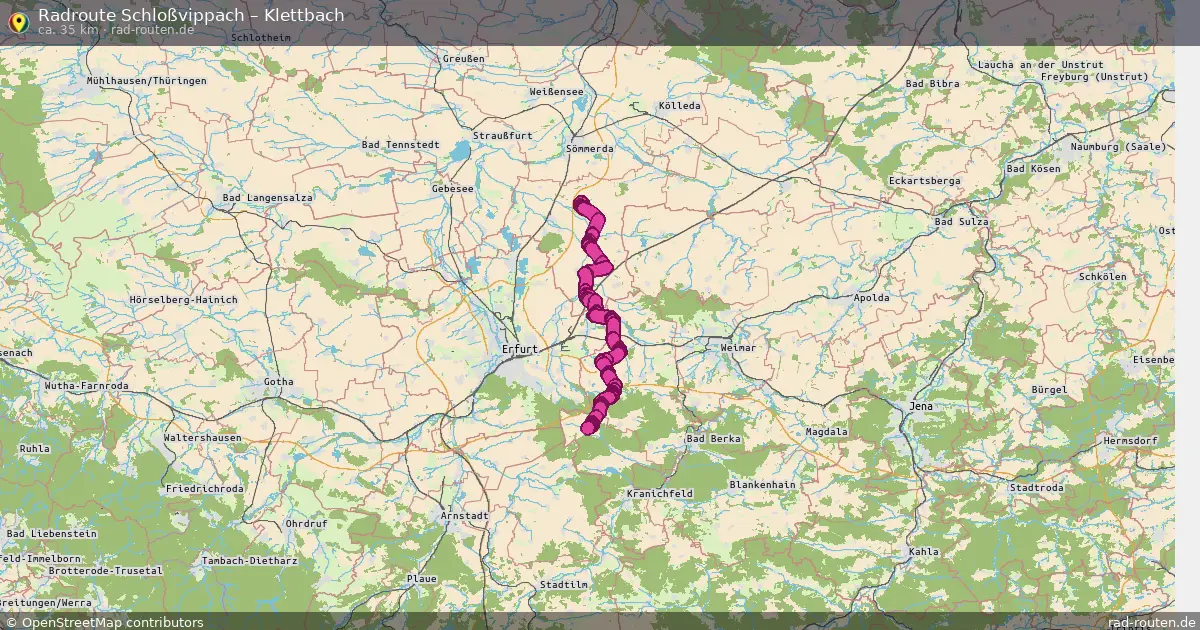The image size is (1200, 630).
Task: Click the Arnstadt town label
Action: pos(464,515)
